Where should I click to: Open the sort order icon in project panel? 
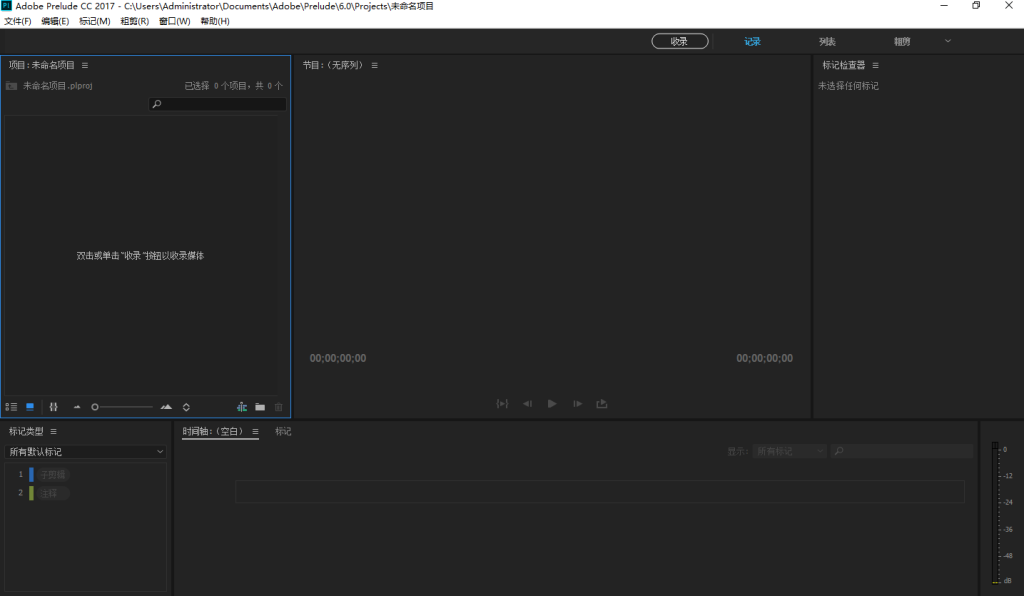(x=186, y=407)
